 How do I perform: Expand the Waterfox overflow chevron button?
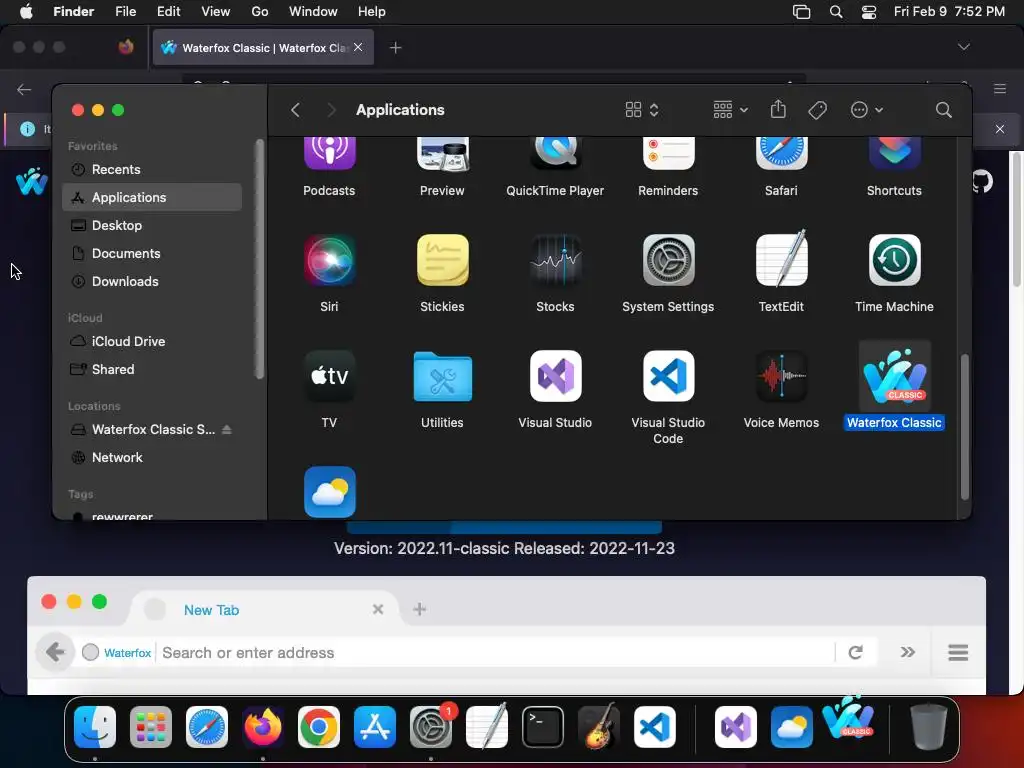tap(907, 652)
